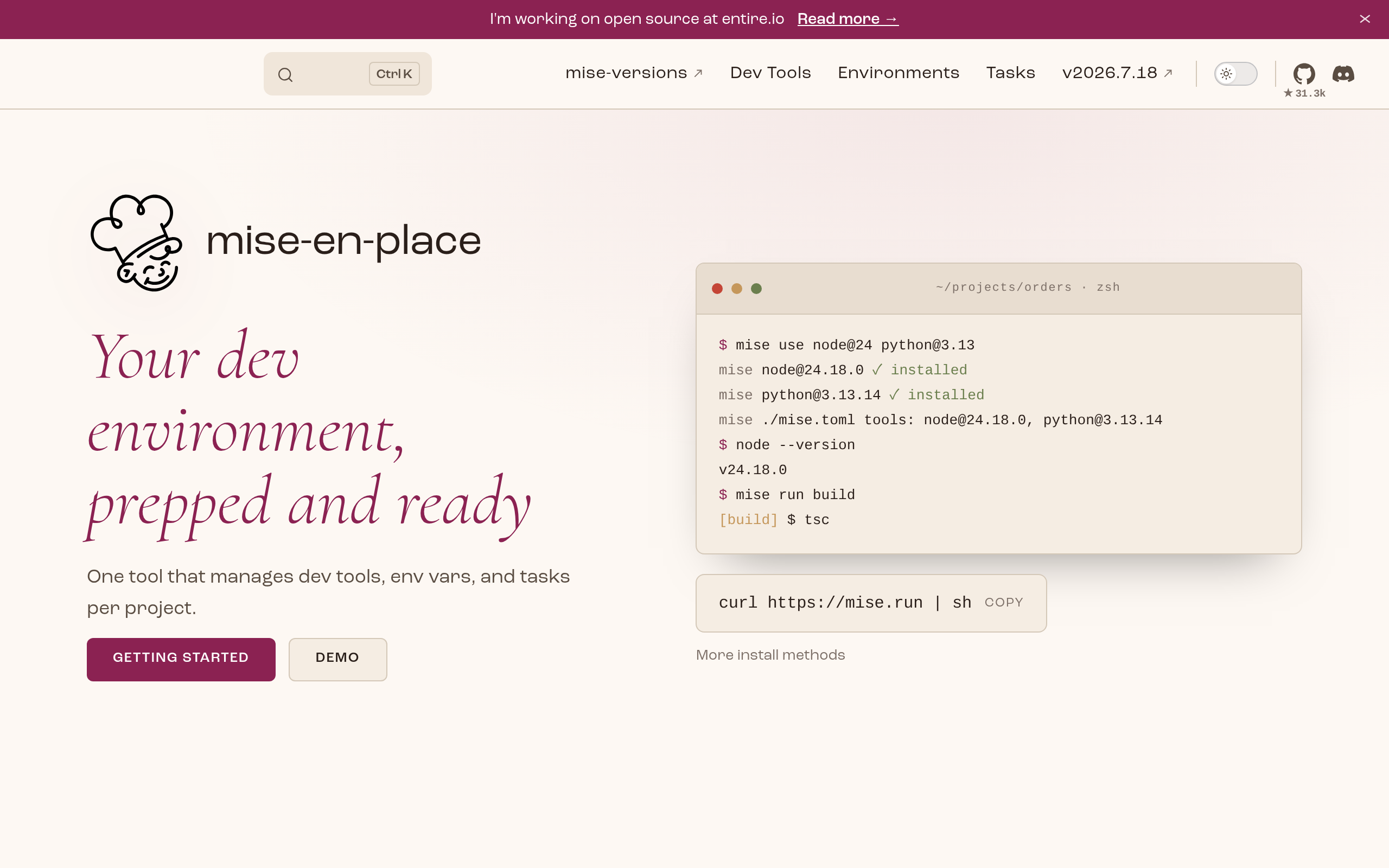Click the "node --version" command line
Screen dimensions: 1389x868
point(787,445)
